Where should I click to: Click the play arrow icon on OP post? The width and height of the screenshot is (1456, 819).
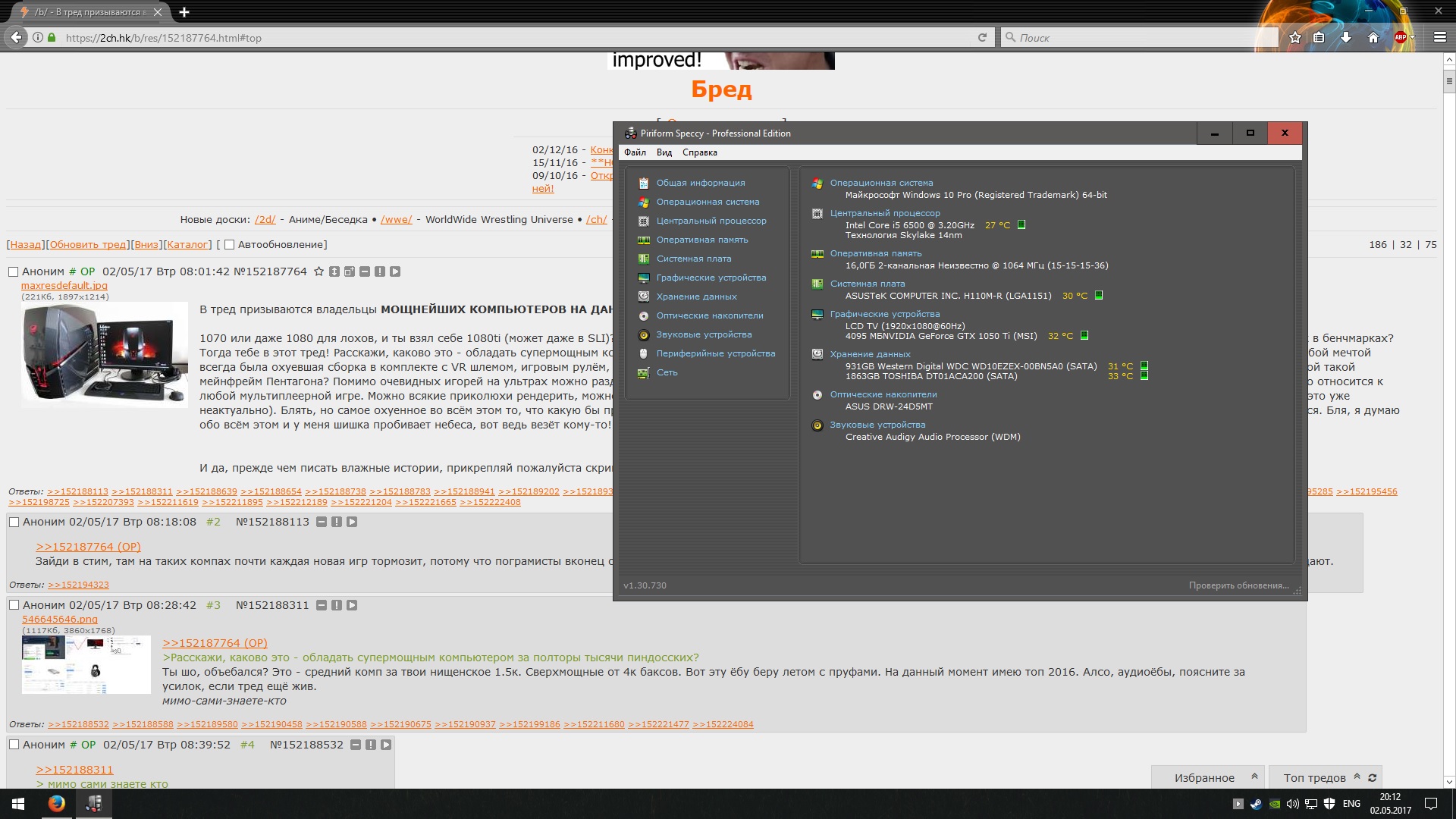(x=395, y=271)
